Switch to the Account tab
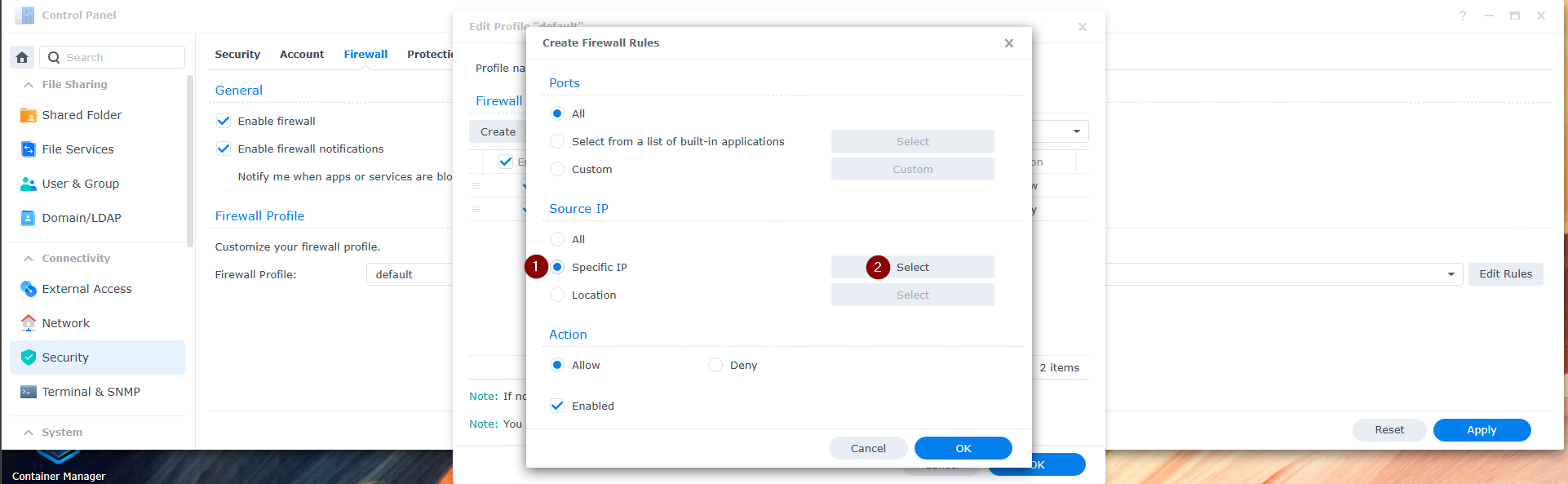This screenshot has height=484, width=1568. tap(302, 54)
